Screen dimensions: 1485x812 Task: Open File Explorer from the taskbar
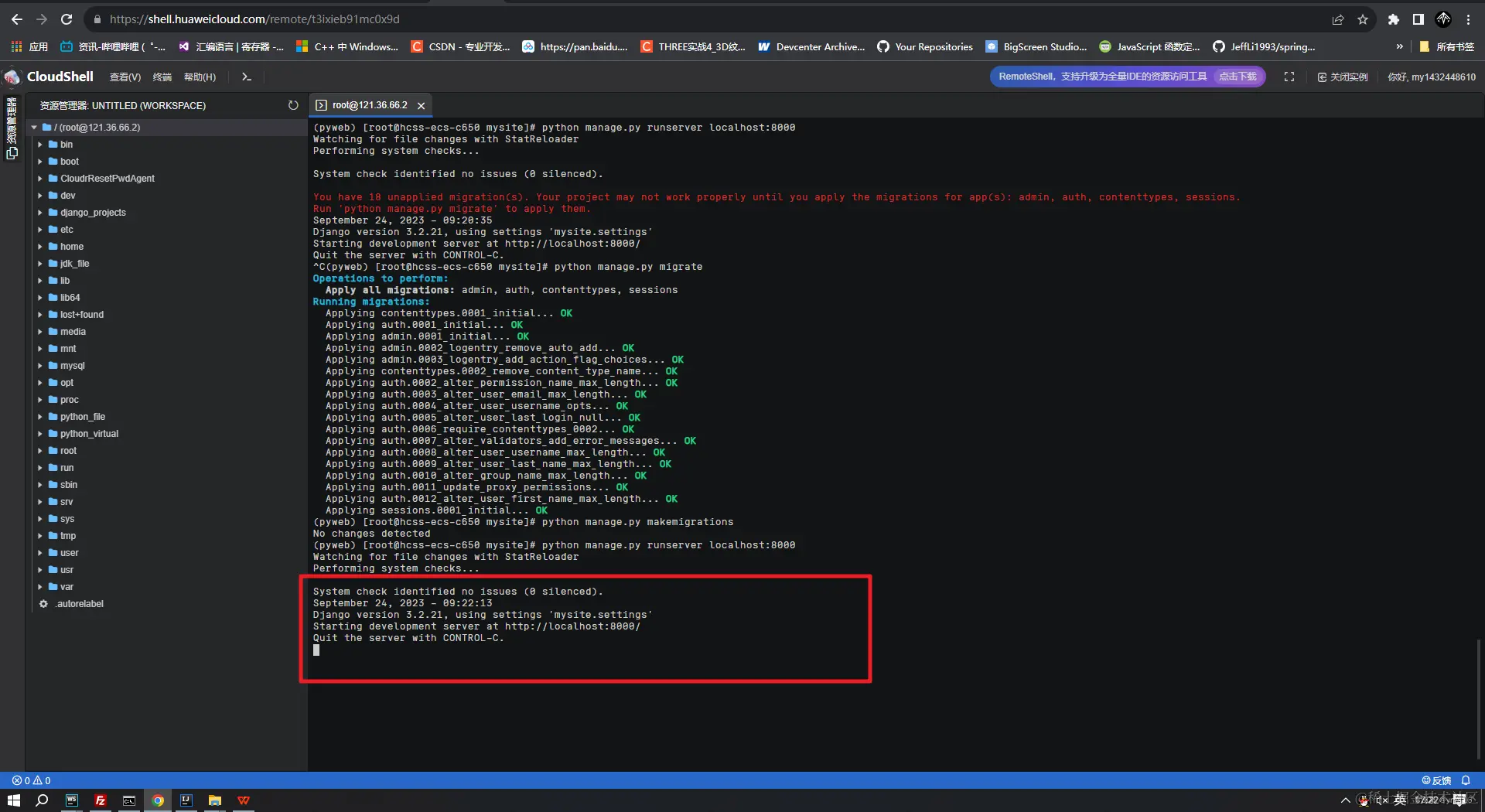215,800
